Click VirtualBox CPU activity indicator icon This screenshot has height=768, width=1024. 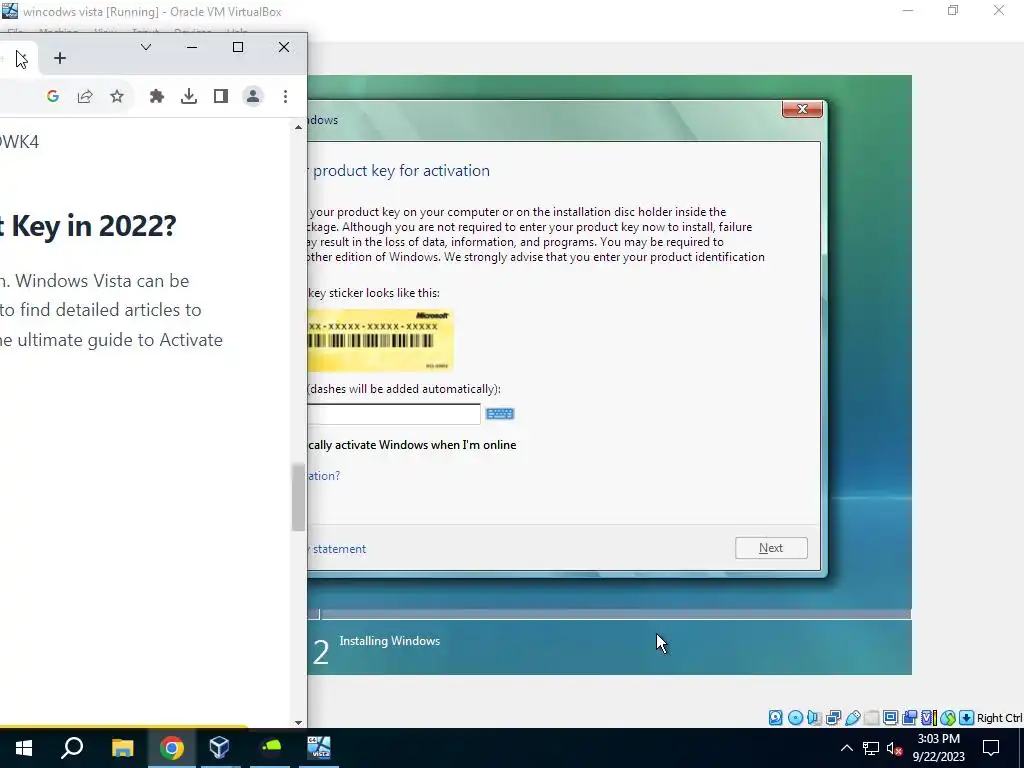(928, 718)
